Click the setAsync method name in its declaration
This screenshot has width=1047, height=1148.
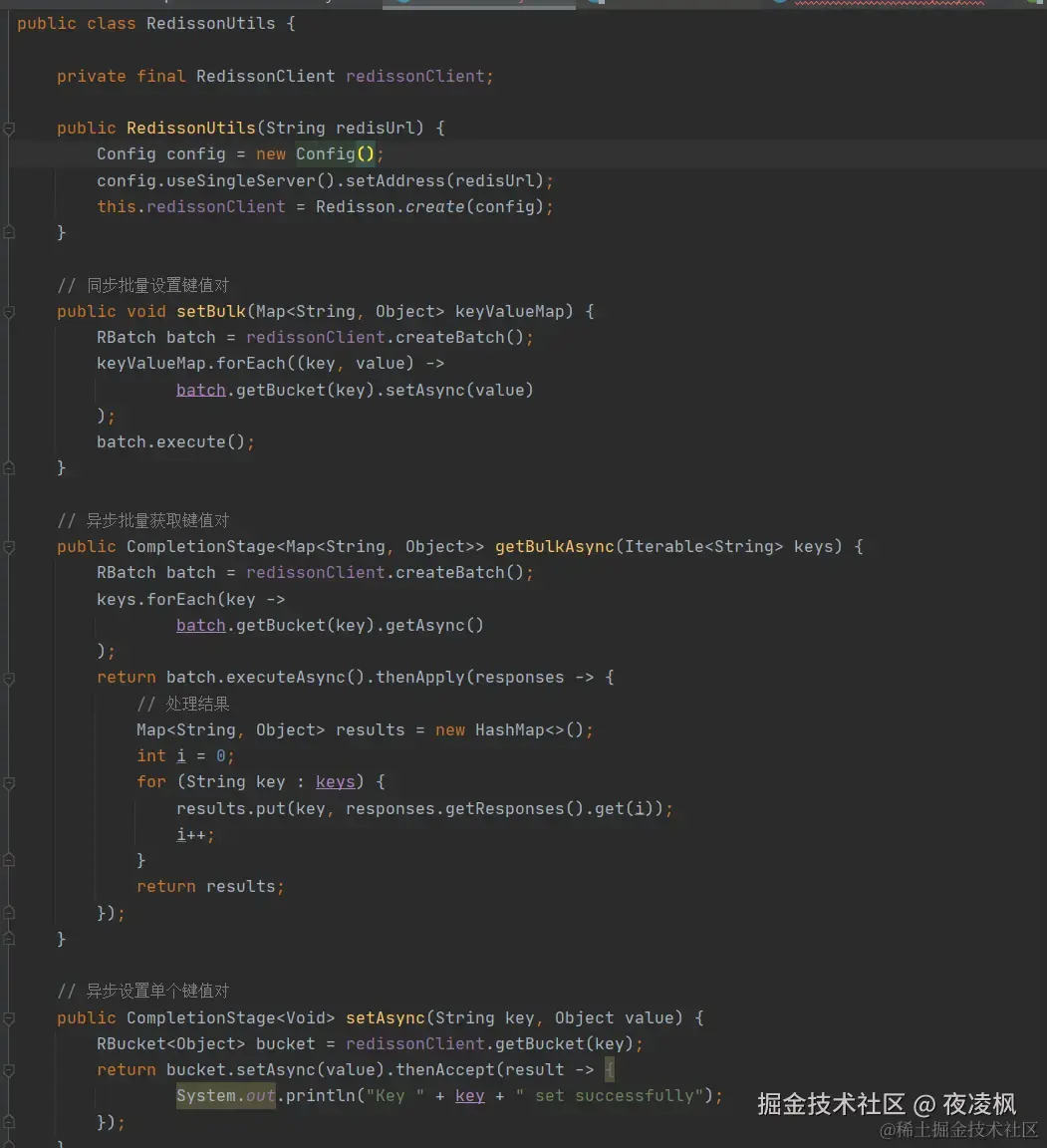(x=386, y=1017)
